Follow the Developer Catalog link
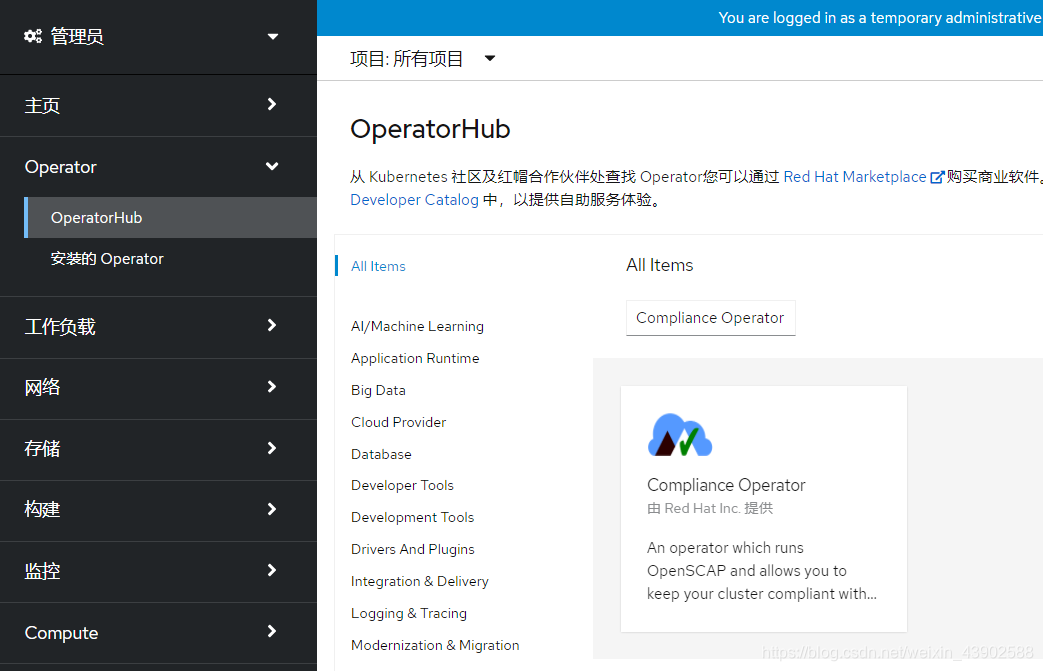1043x671 pixels. coord(414,200)
